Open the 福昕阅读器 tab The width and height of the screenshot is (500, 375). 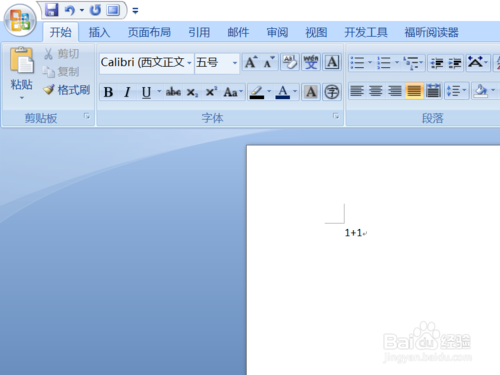431,32
